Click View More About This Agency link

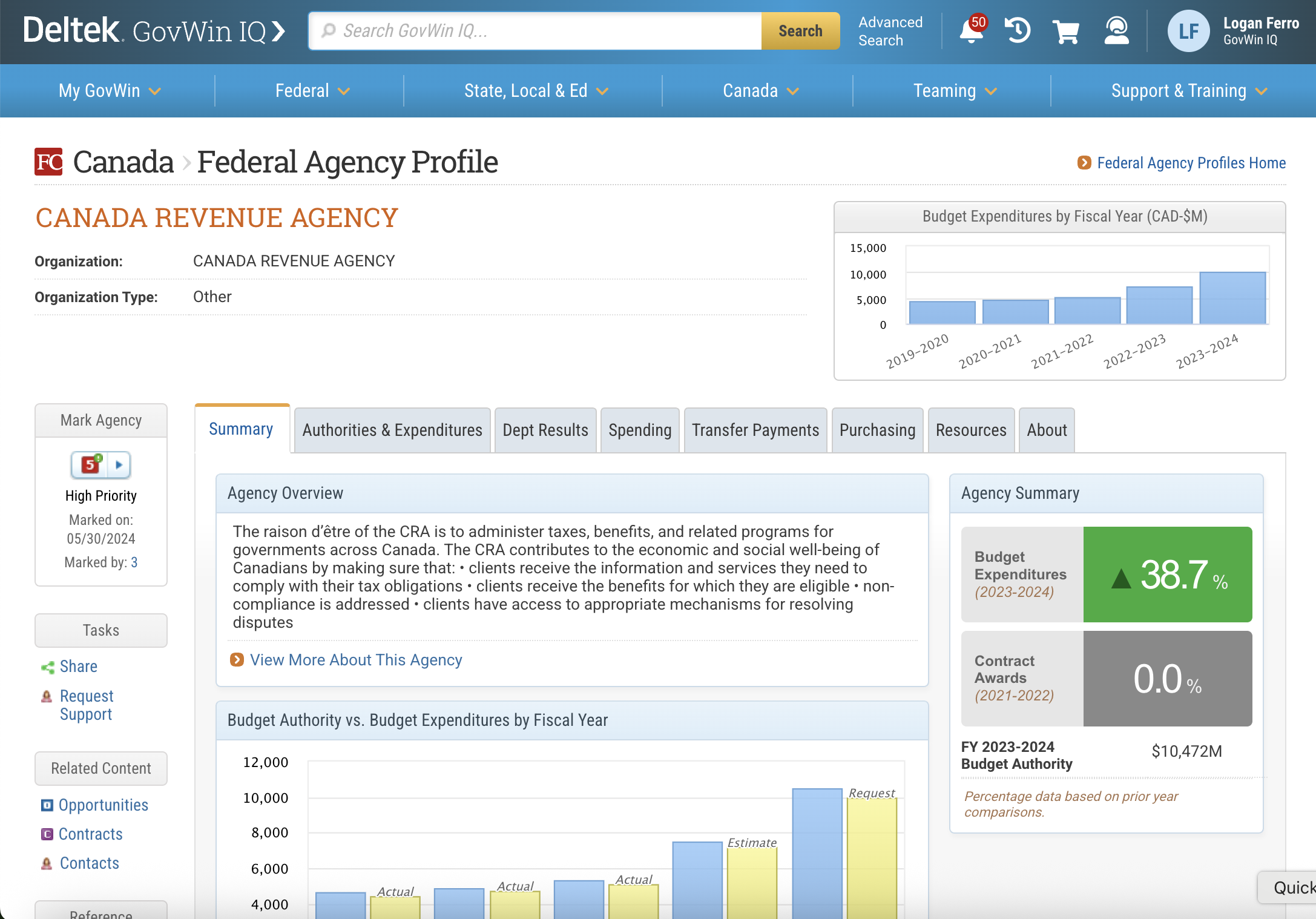coord(356,660)
